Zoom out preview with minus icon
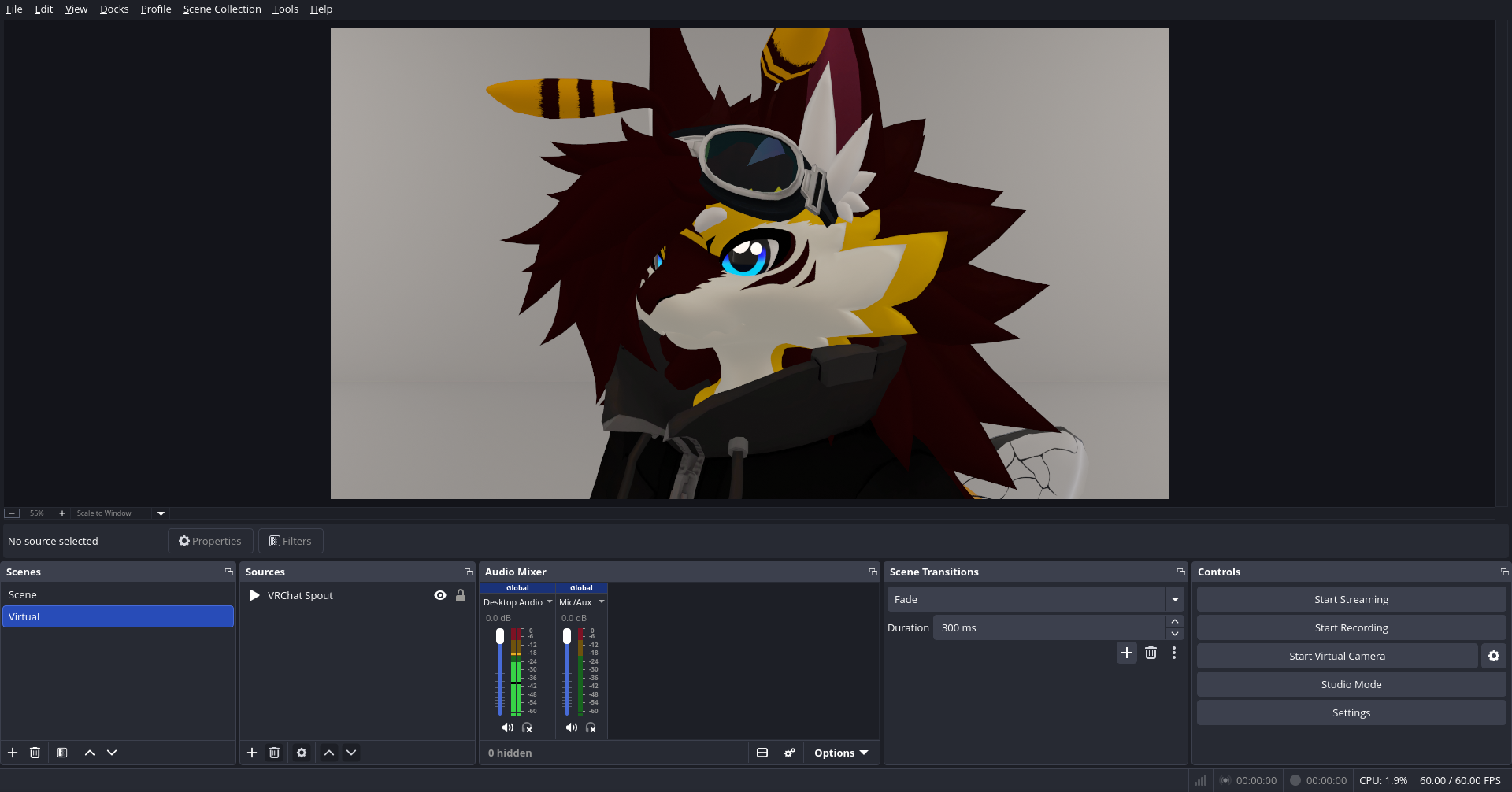This screenshot has height=792, width=1512. pos(12,513)
